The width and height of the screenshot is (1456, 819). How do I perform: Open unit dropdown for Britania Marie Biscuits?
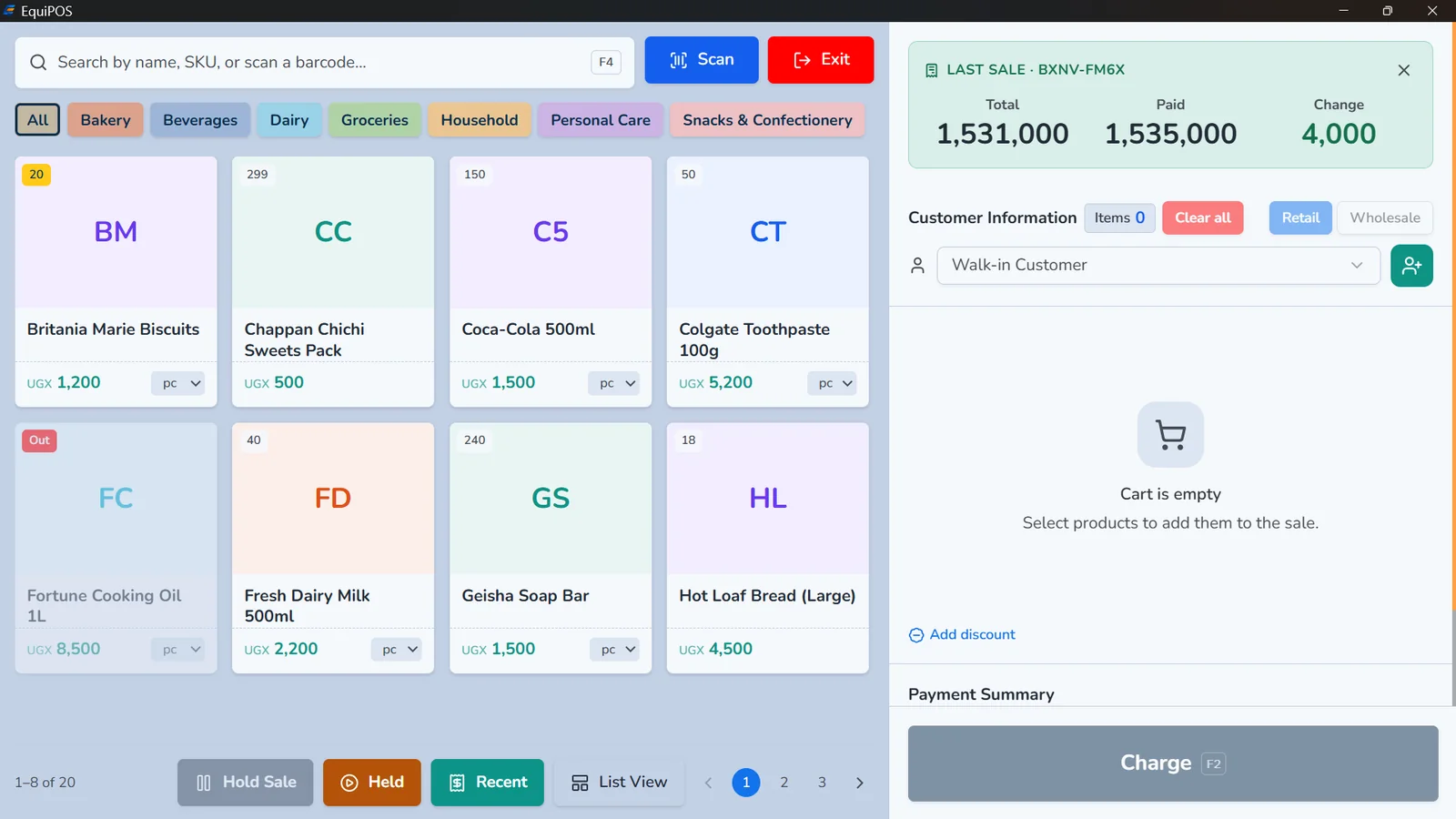tap(177, 383)
